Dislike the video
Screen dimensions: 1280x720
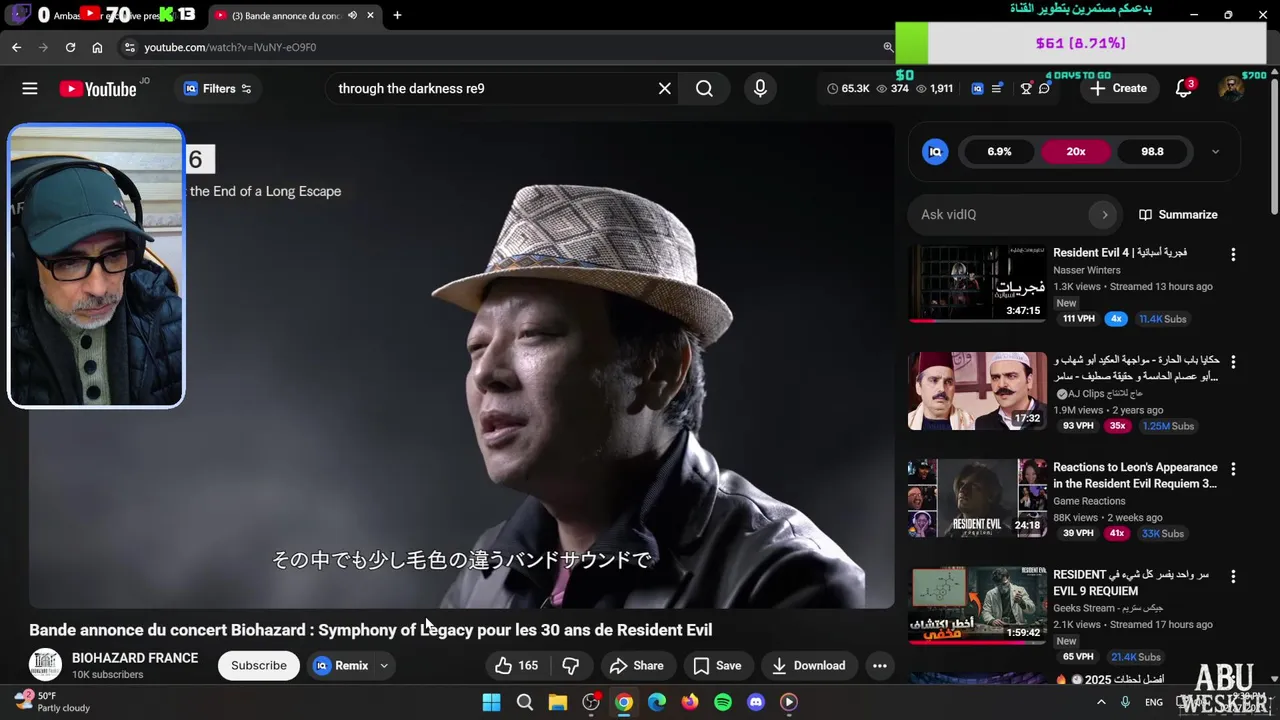pos(571,666)
